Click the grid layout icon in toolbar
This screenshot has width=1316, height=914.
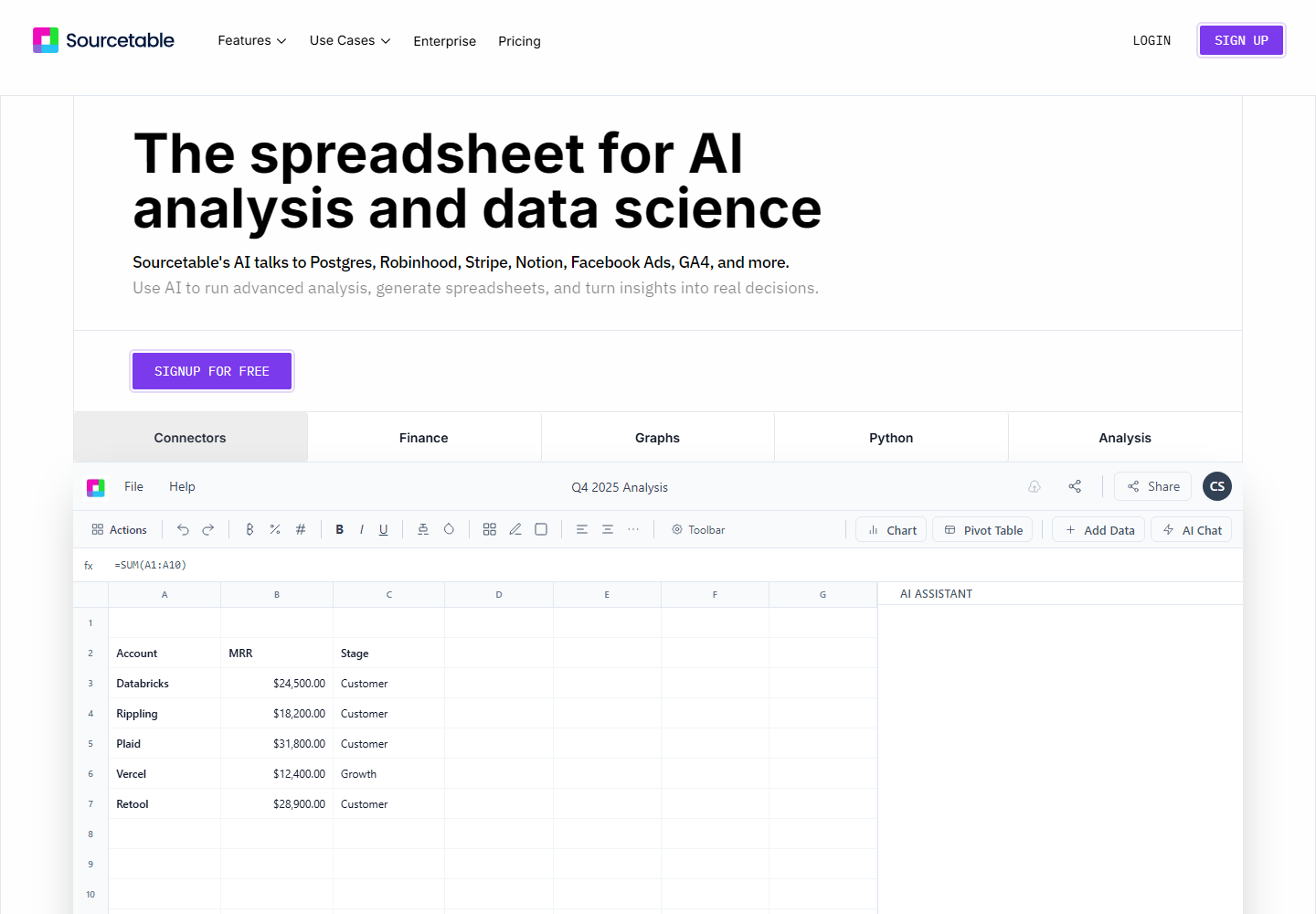490,530
